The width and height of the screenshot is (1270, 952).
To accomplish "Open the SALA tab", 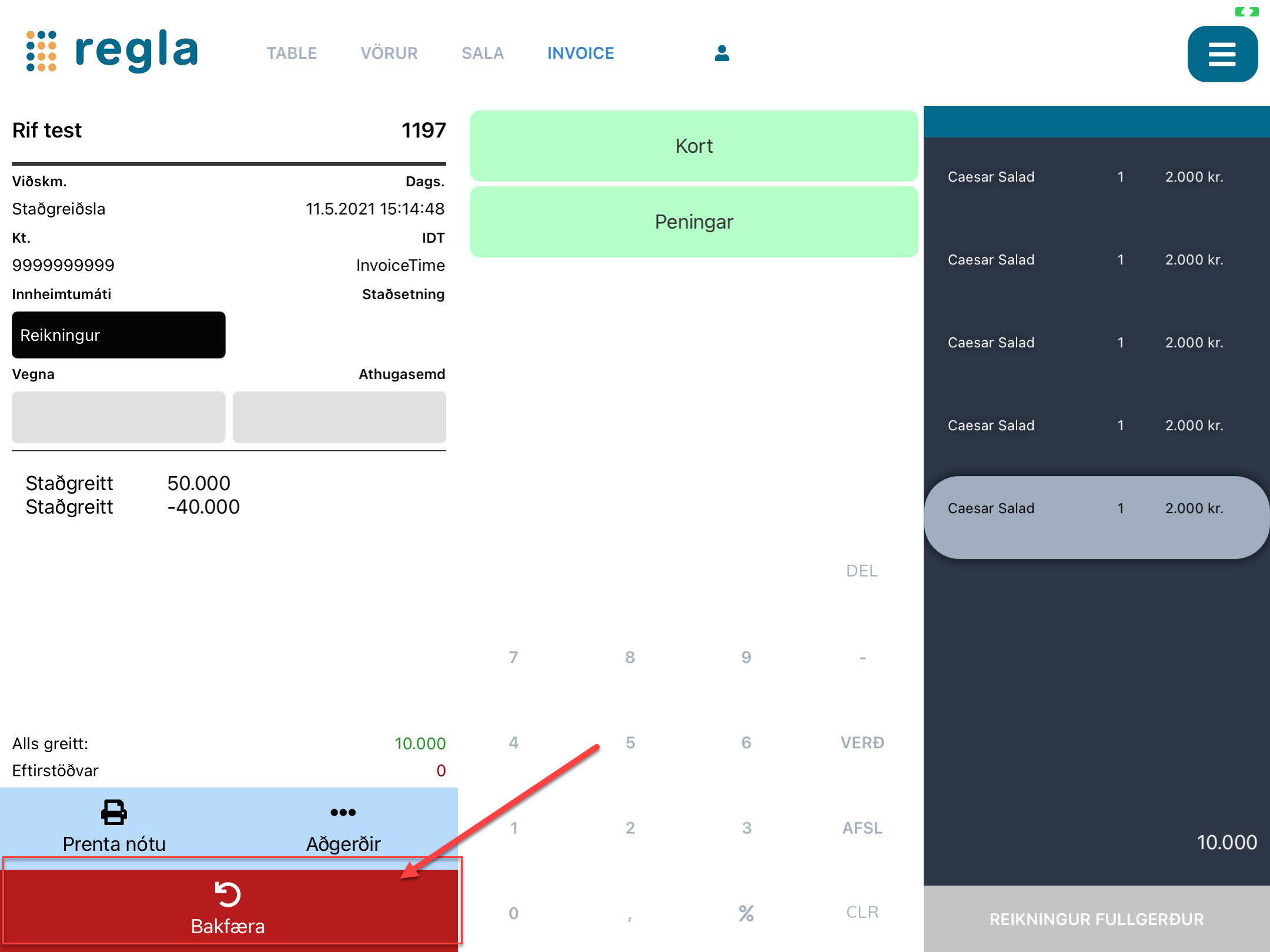I will coord(483,53).
